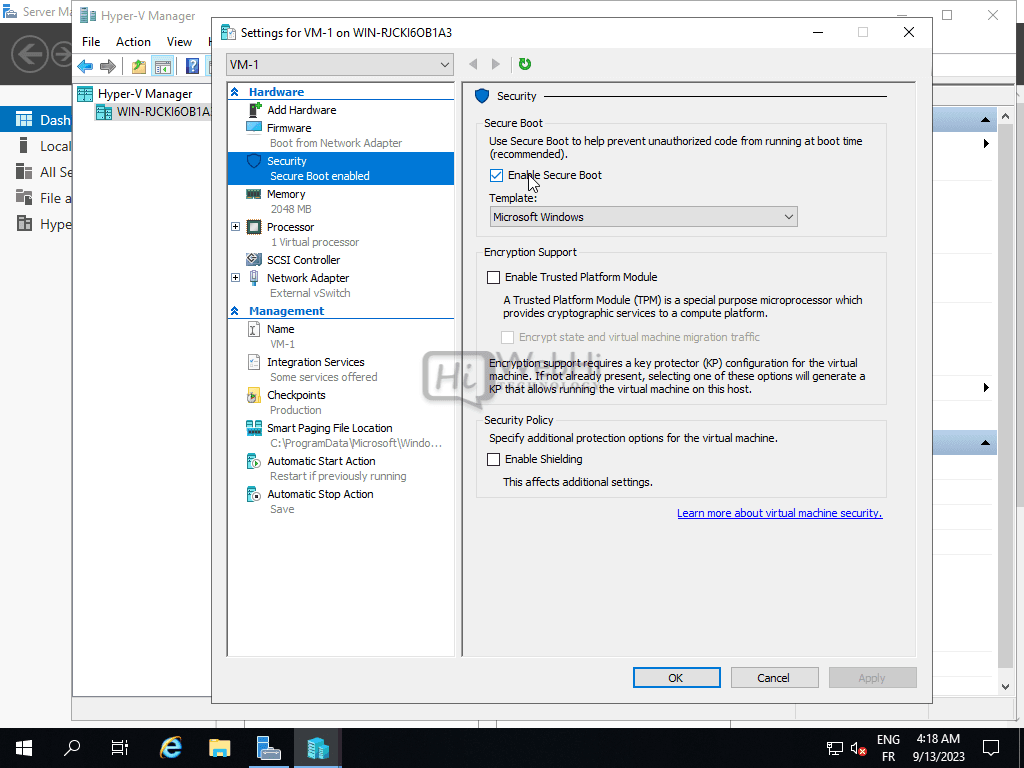Check Enable Trusted Platform Module

[494, 278]
